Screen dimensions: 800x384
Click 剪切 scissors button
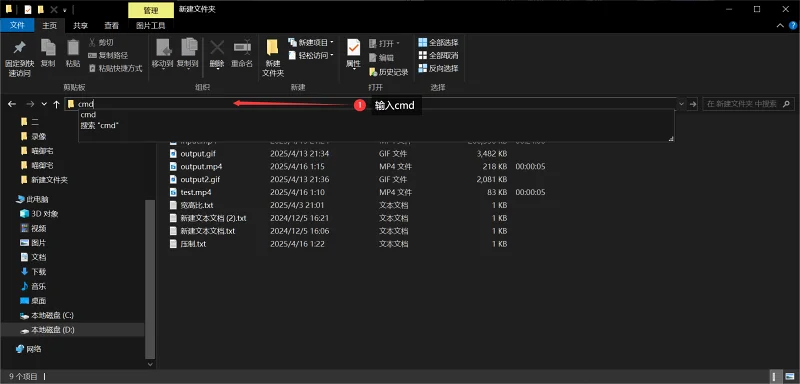pyautogui.click(x=101, y=42)
